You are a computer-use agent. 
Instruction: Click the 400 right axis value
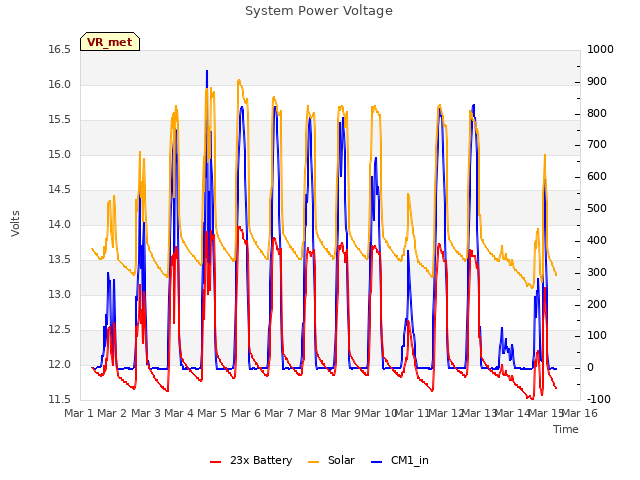coord(597,240)
